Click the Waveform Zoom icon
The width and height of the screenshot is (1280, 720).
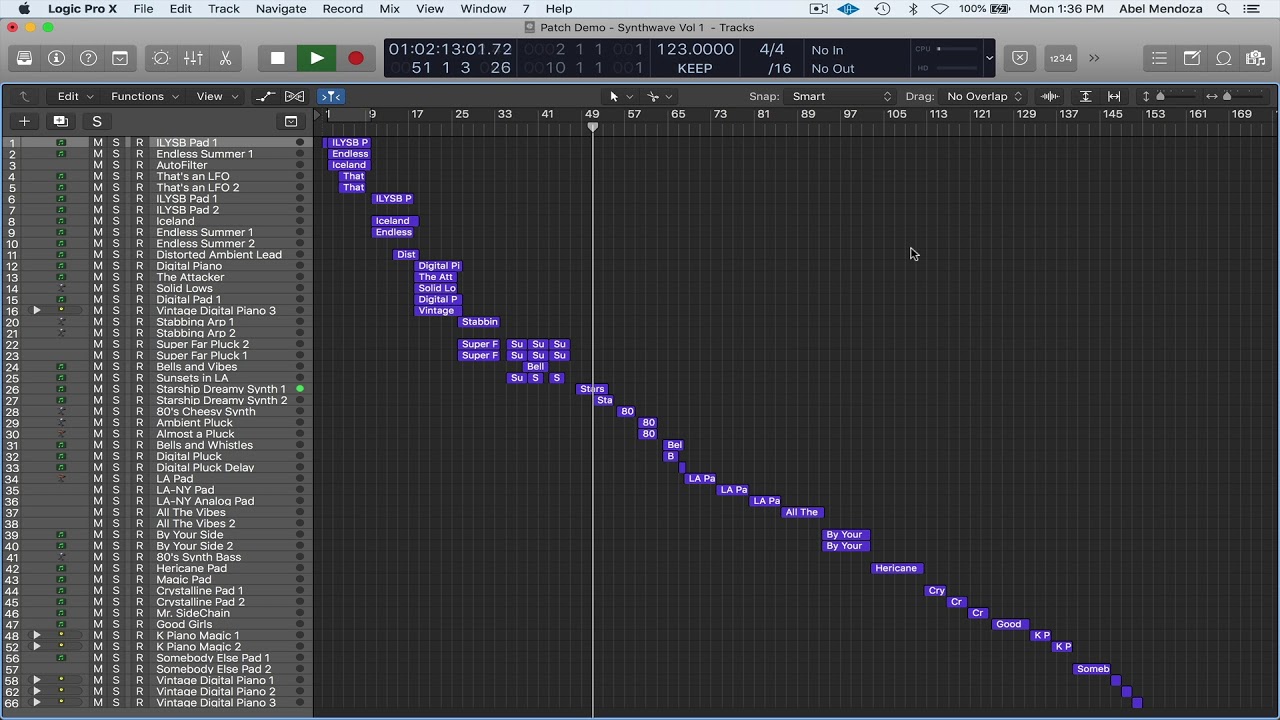coord(1050,96)
